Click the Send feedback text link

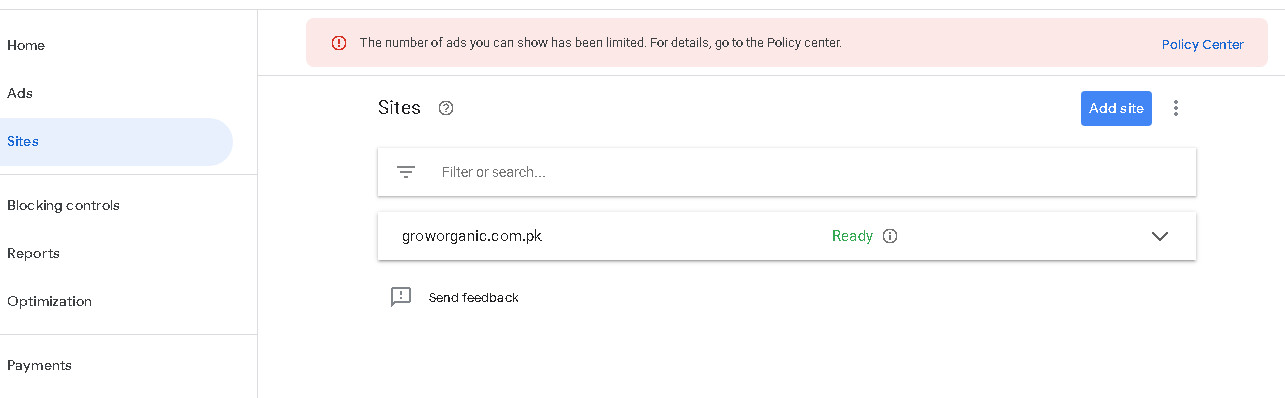coord(474,297)
